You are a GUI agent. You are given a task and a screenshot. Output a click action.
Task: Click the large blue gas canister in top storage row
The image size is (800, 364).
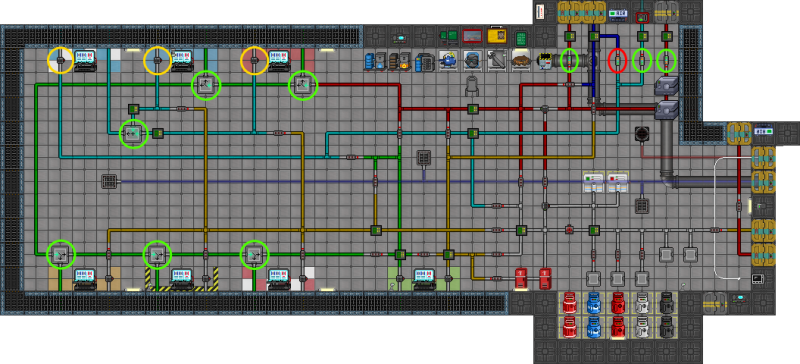coord(593,302)
